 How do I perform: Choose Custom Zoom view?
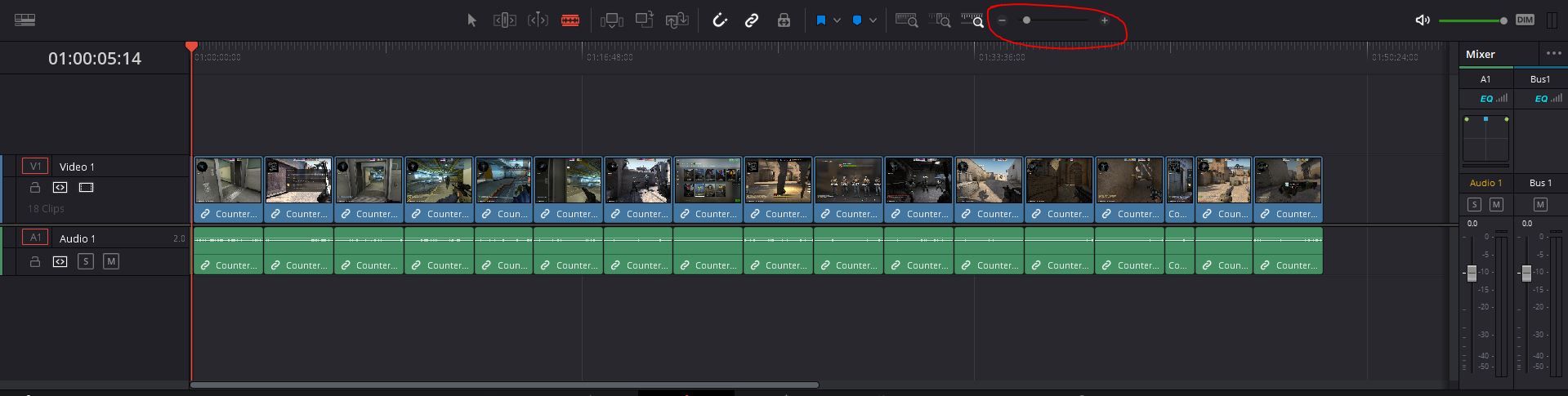click(972, 20)
